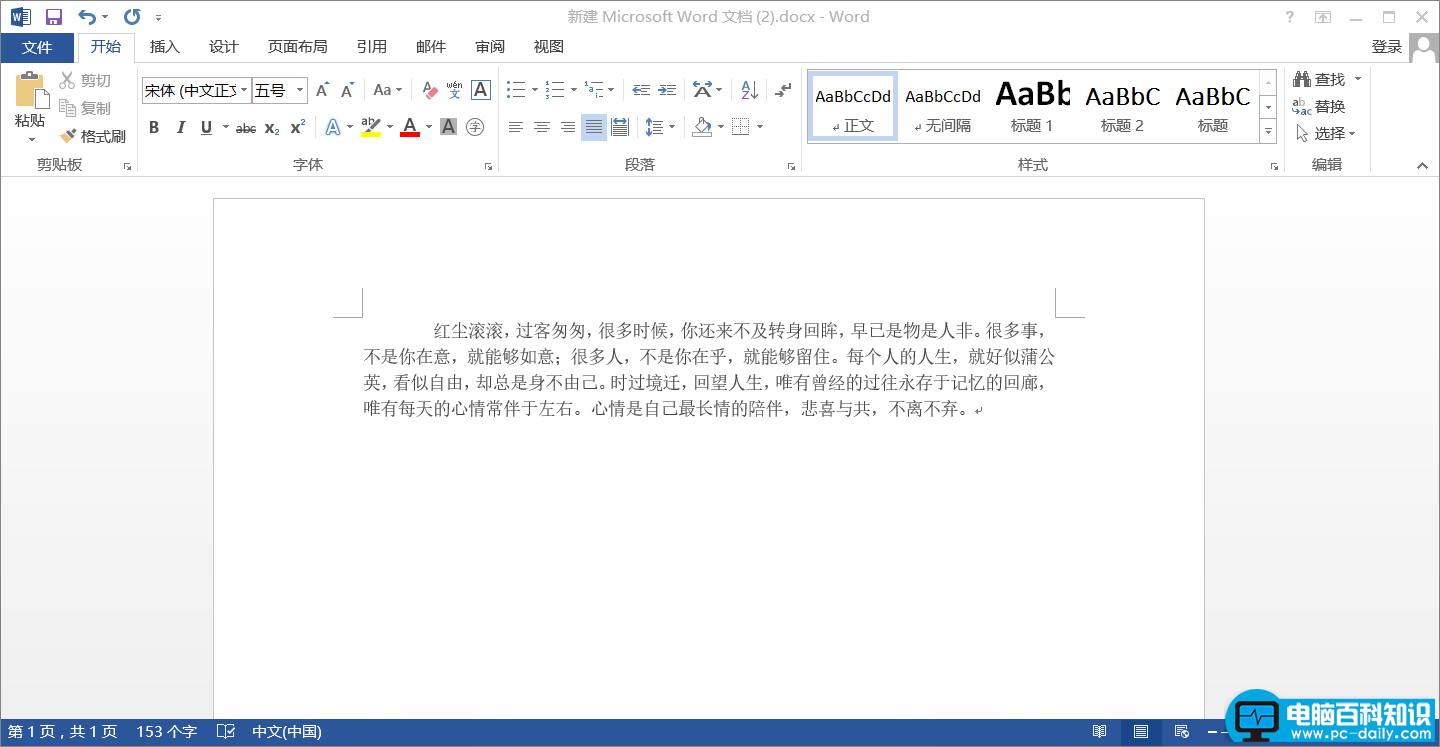
Task: Click the 153 个字 word count
Action: click(166, 732)
